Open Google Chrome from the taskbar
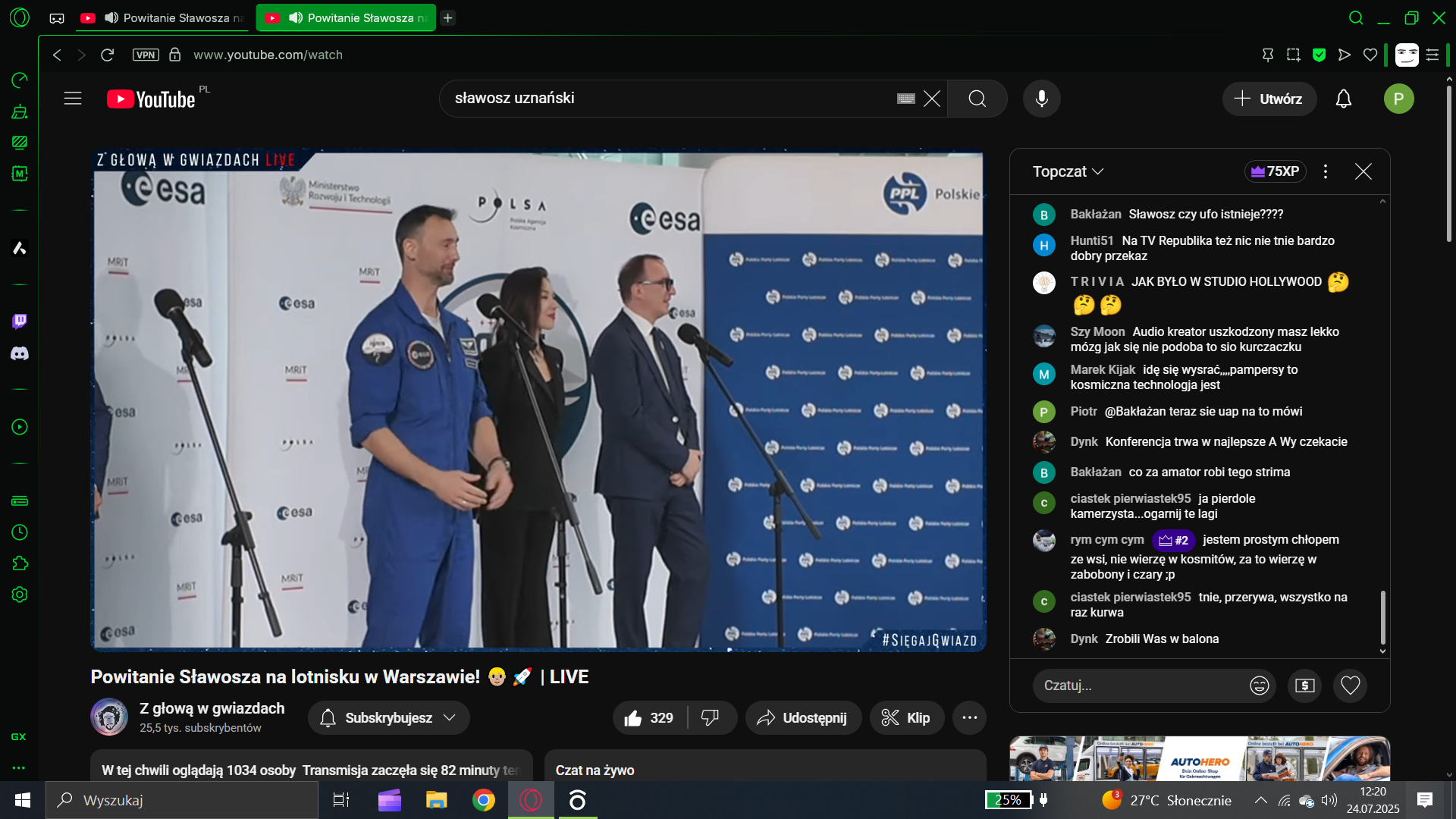This screenshot has width=1456, height=819. 484,800
